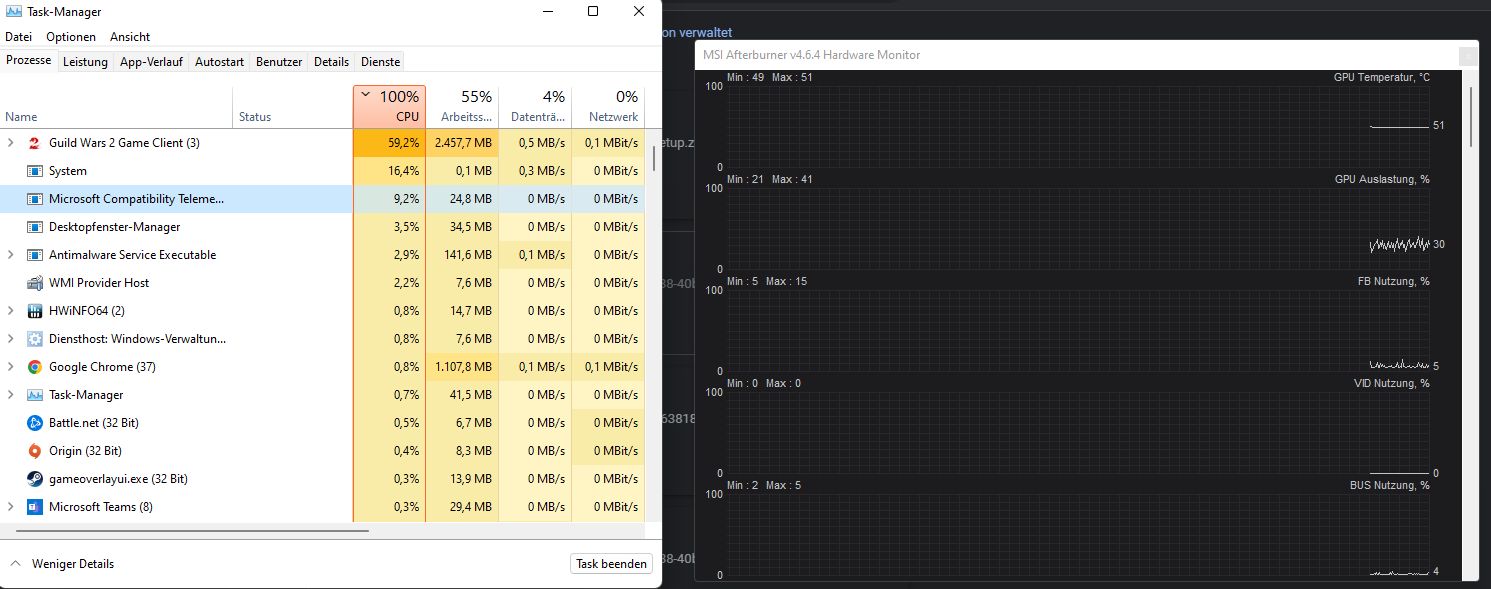Image resolution: width=1491 pixels, height=589 pixels.
Task: Click the Guild Wars 2 Game Client icon
Action: (x=34, y=143)
